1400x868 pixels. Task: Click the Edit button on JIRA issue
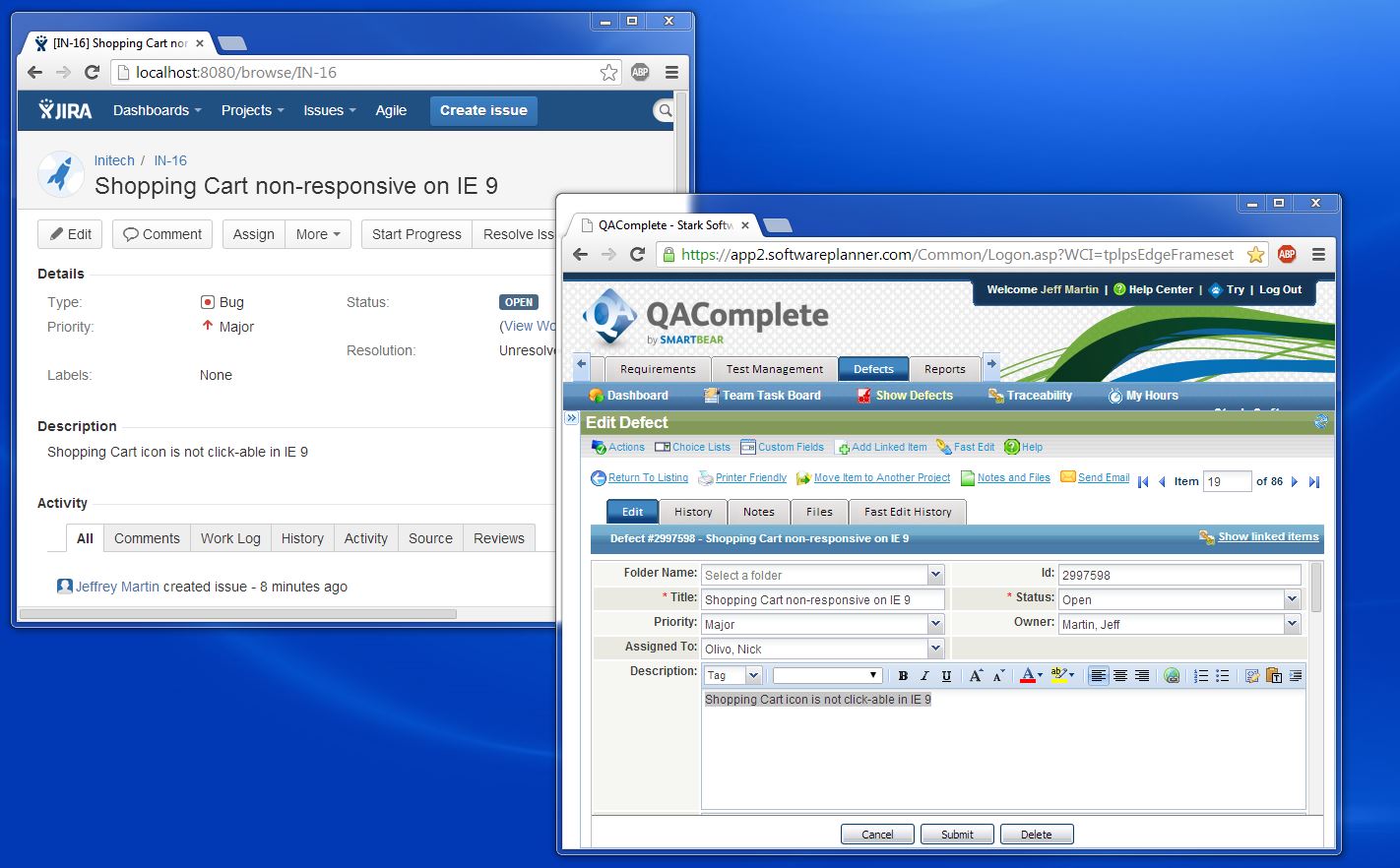point(70,234)
